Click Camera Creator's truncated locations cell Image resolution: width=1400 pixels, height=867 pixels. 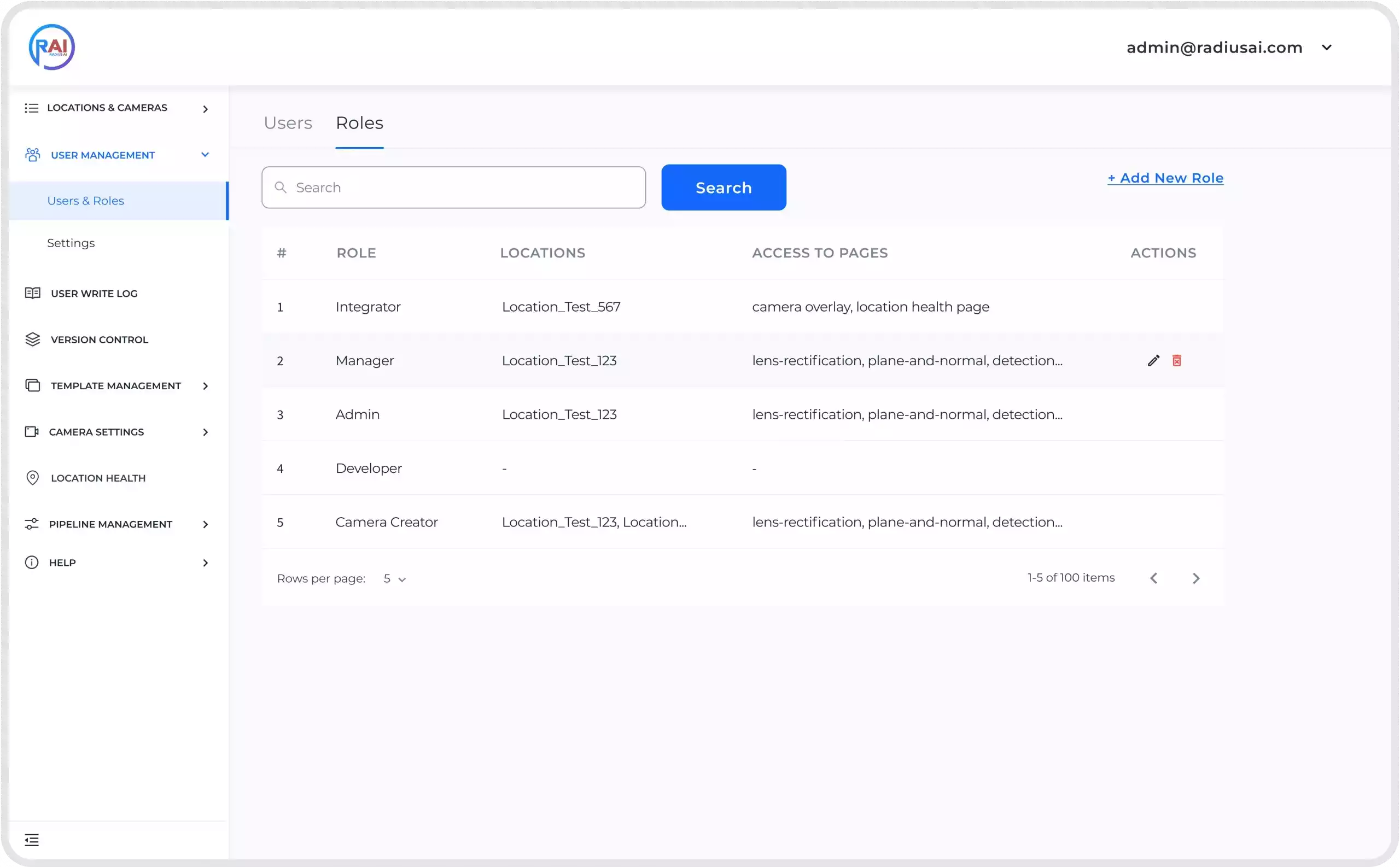coord(594,523)
